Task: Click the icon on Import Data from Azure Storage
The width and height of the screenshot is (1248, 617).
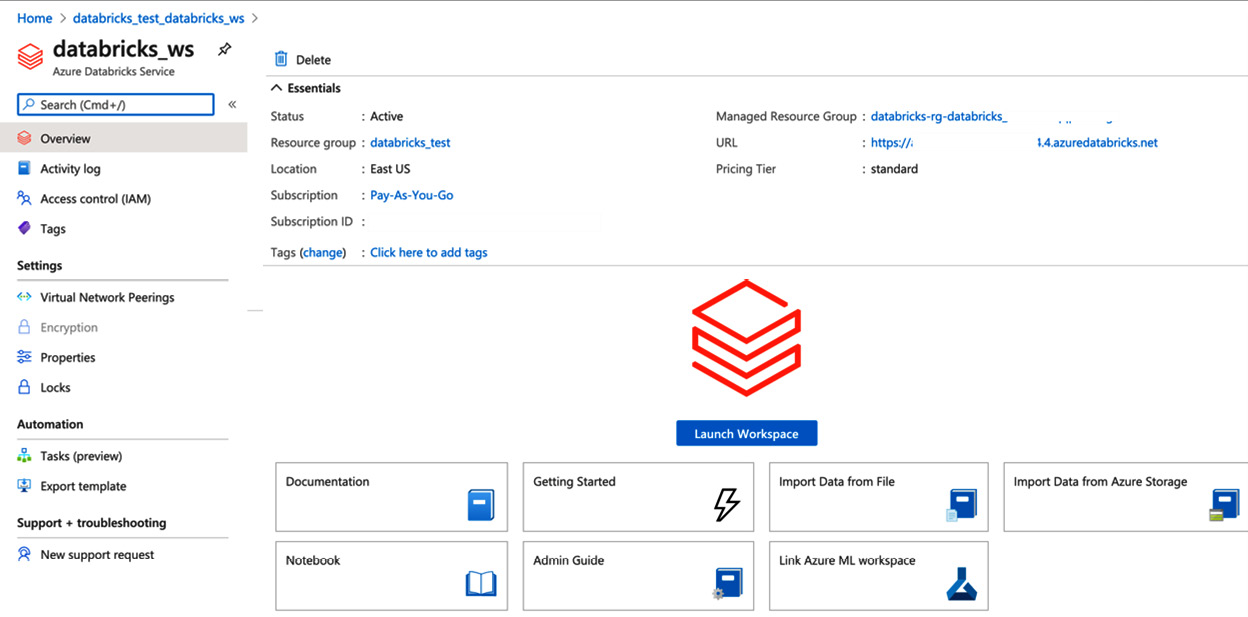Action: click(x=1224, y=505)
